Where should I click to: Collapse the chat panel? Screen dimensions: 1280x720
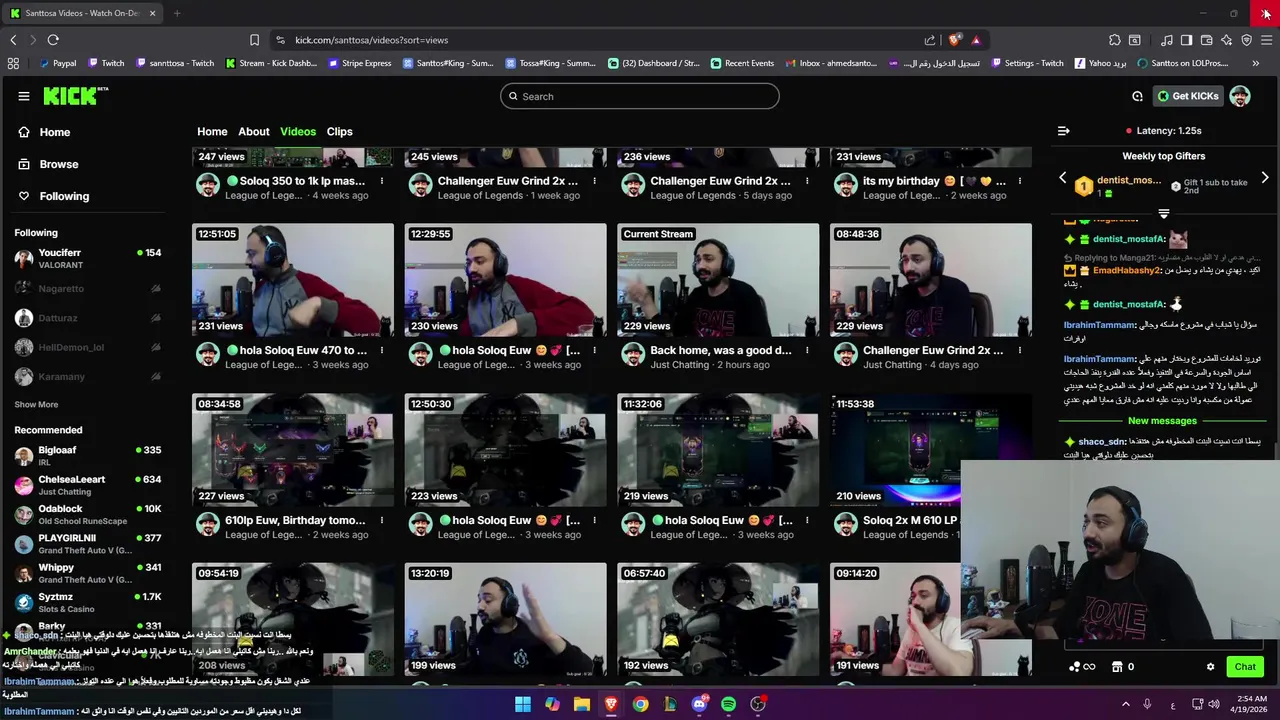pyautogui.click(x=1063, y=131)
